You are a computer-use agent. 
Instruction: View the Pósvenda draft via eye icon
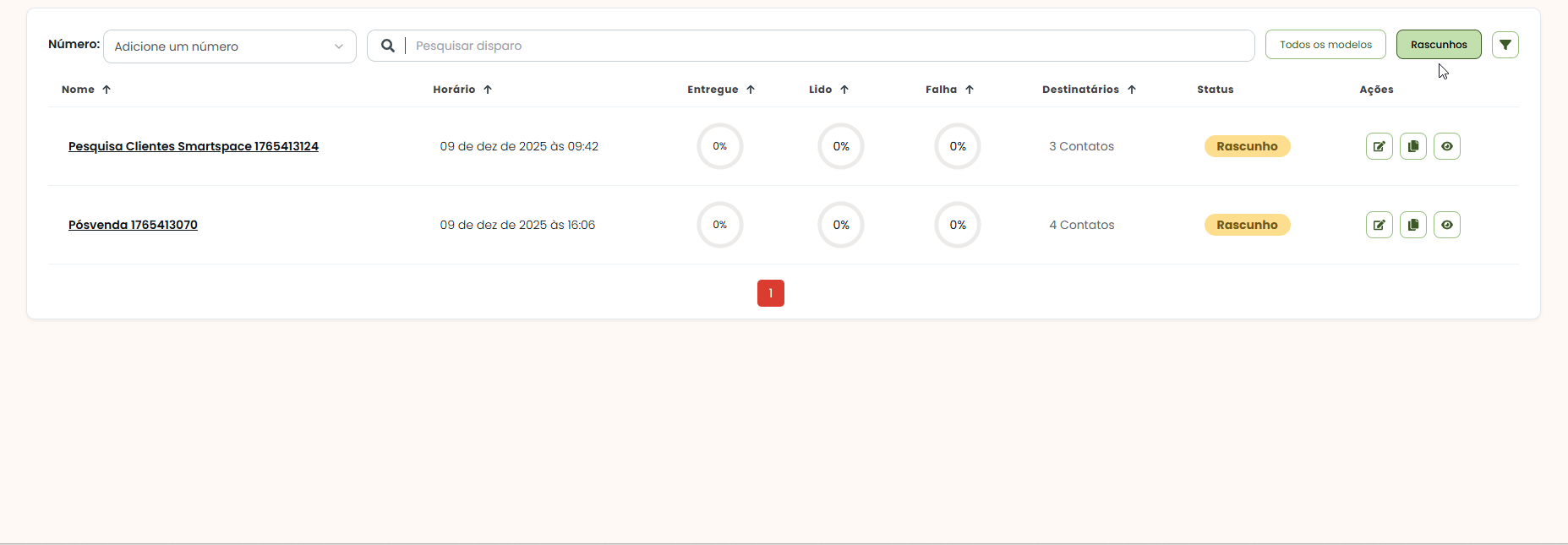click(1446, 225)
